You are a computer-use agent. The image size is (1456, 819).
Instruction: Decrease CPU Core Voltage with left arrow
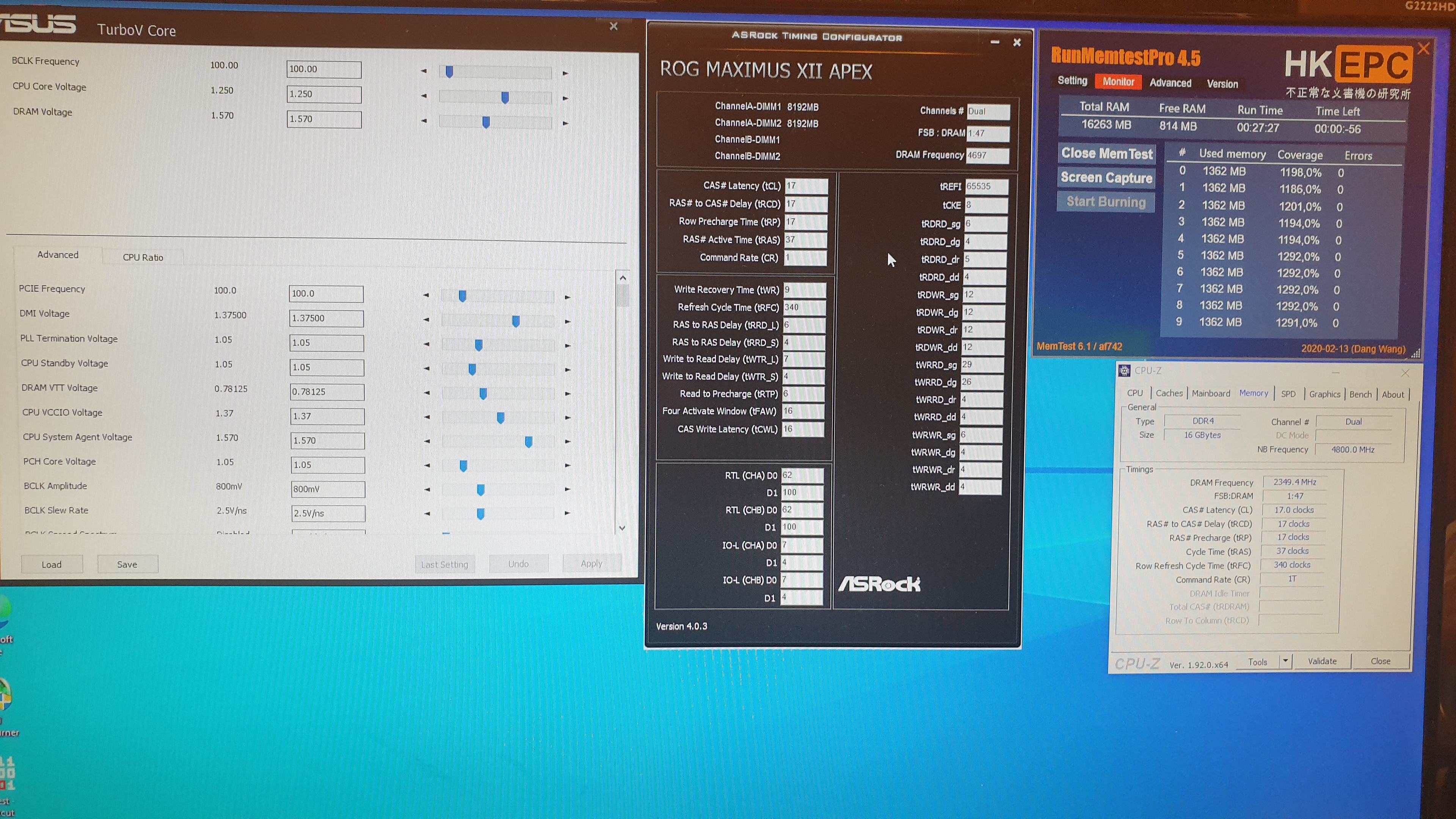click(424, 96)
